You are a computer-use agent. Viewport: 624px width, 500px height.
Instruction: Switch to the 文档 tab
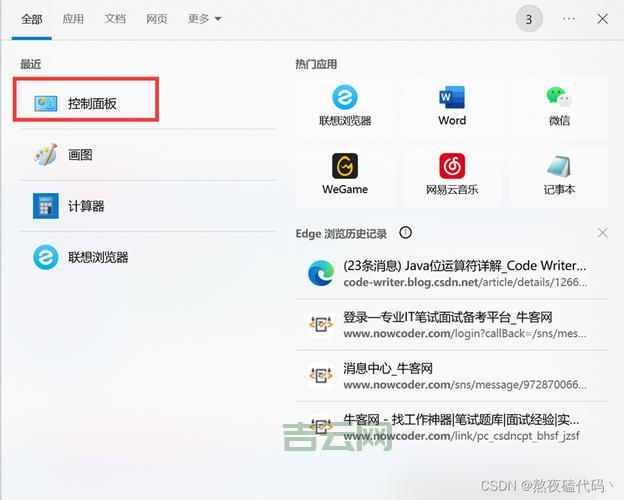point(115,19)
